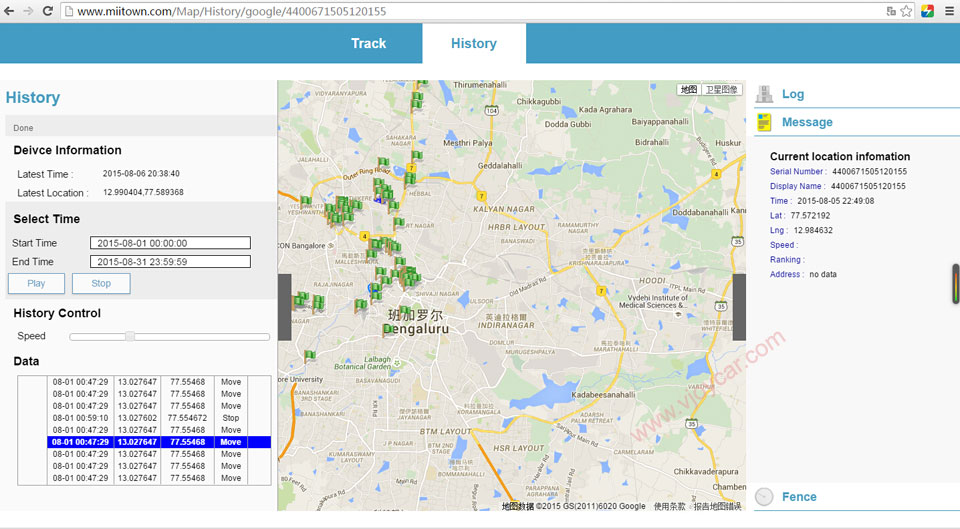Screen dimensions: 960x529
Task: Select the highlighted blue data row
Action: pos(159,442)
